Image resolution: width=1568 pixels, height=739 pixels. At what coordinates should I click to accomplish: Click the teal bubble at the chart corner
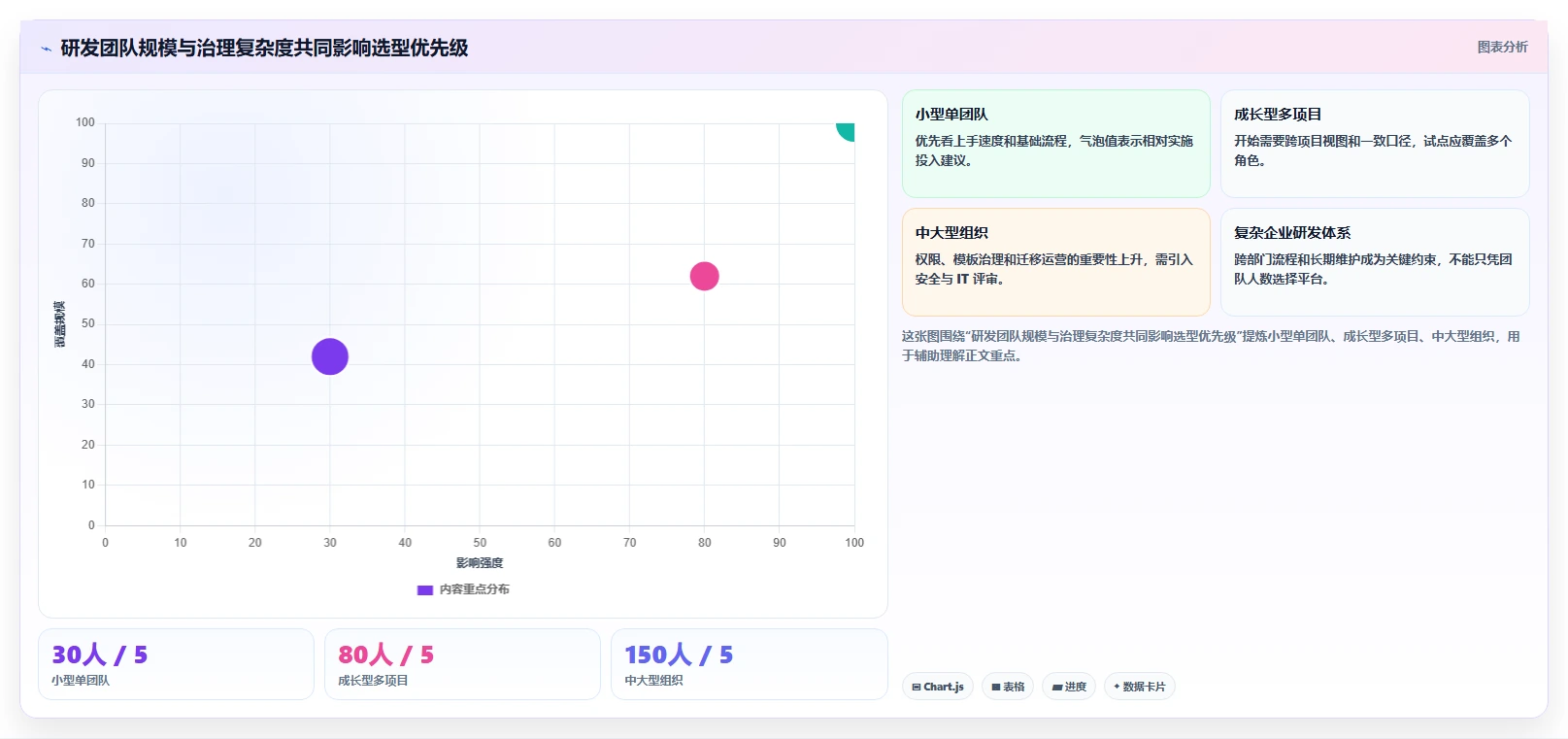pyautogui.click(x=846, y=130)
